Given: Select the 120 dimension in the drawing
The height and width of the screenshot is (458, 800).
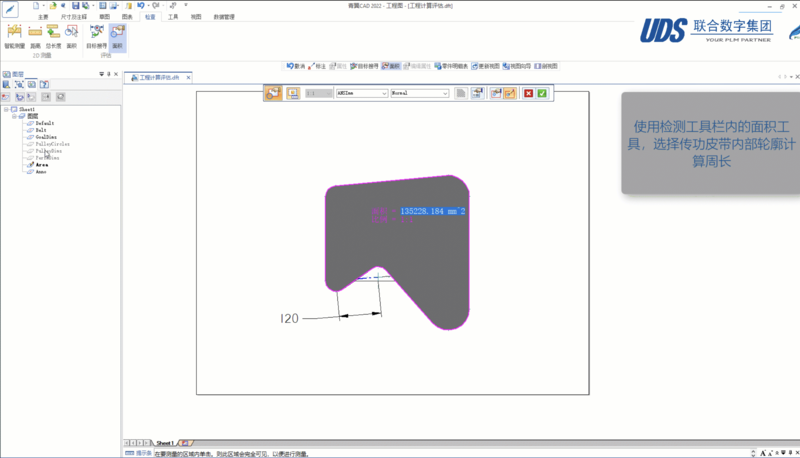Looking at the screenshot, I should coord(289,318).
